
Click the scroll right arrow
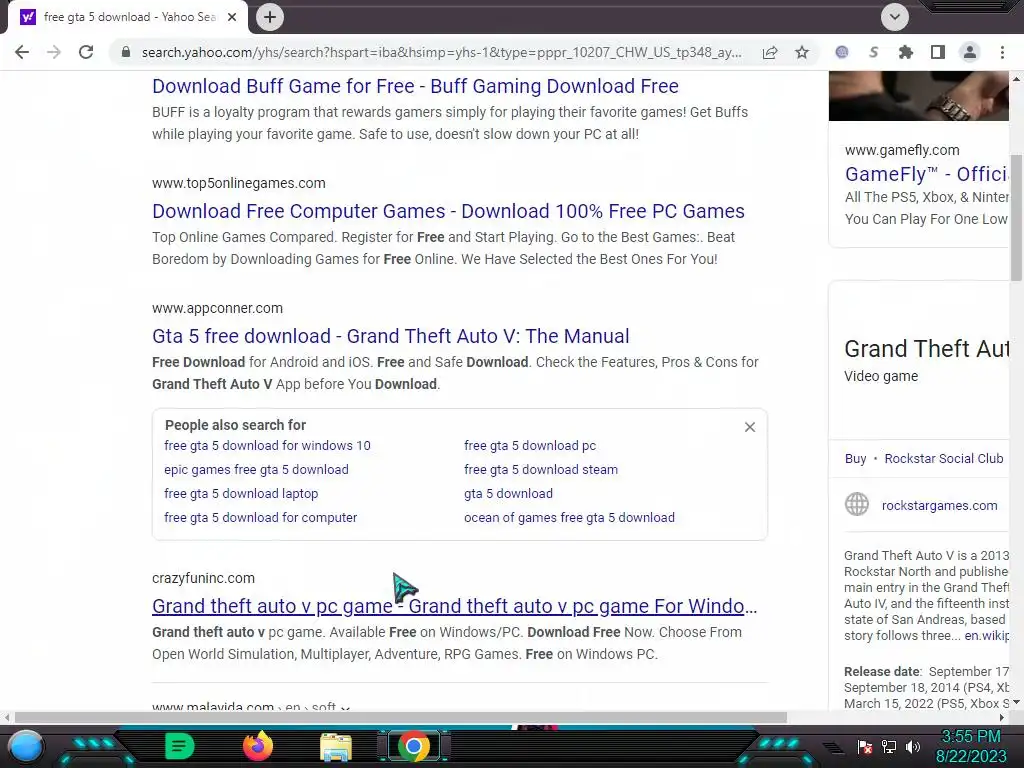pos(1002,718)
